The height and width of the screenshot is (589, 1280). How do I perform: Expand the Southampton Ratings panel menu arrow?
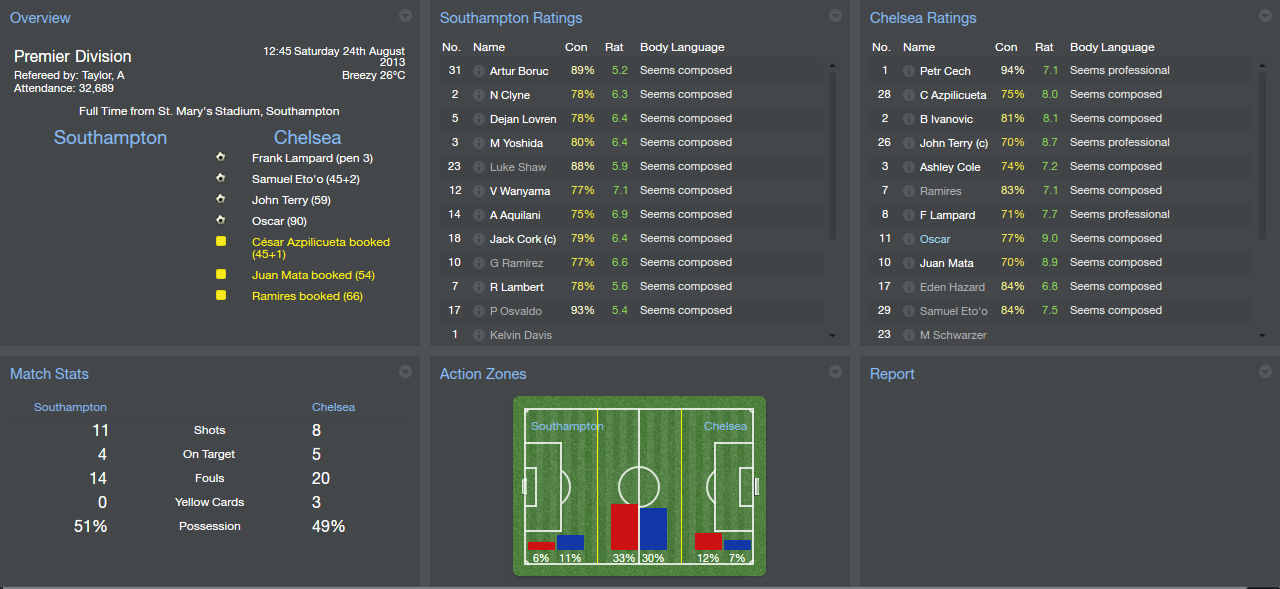835,16
